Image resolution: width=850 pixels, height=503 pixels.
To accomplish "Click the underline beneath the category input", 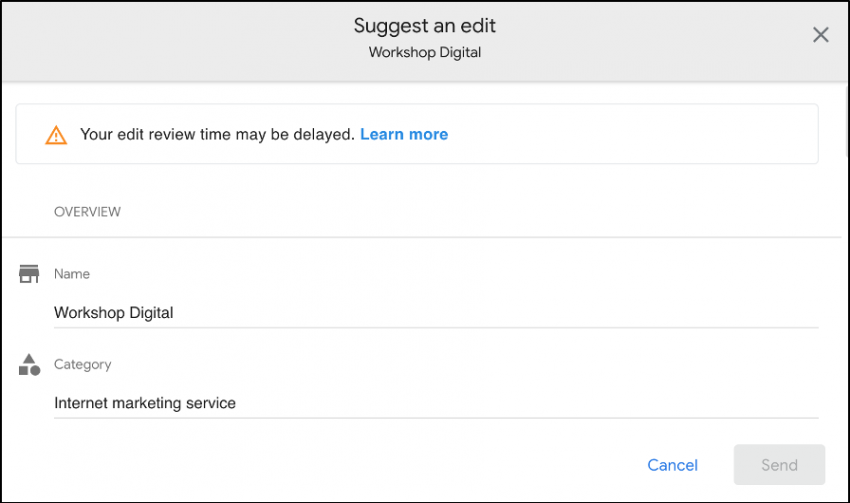I will click(436, 418).
